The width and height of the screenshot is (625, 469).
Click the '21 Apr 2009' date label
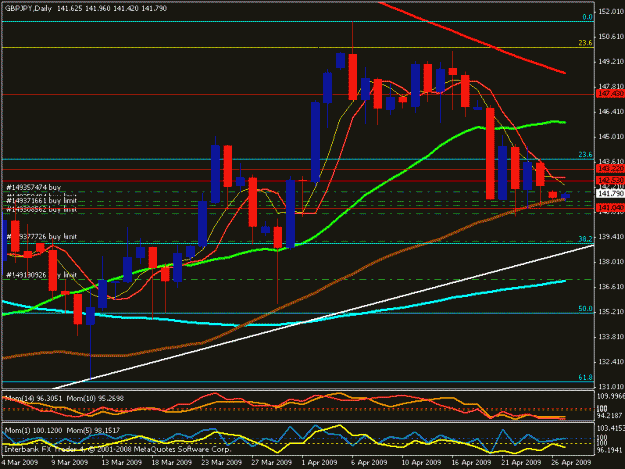point(521,462)
